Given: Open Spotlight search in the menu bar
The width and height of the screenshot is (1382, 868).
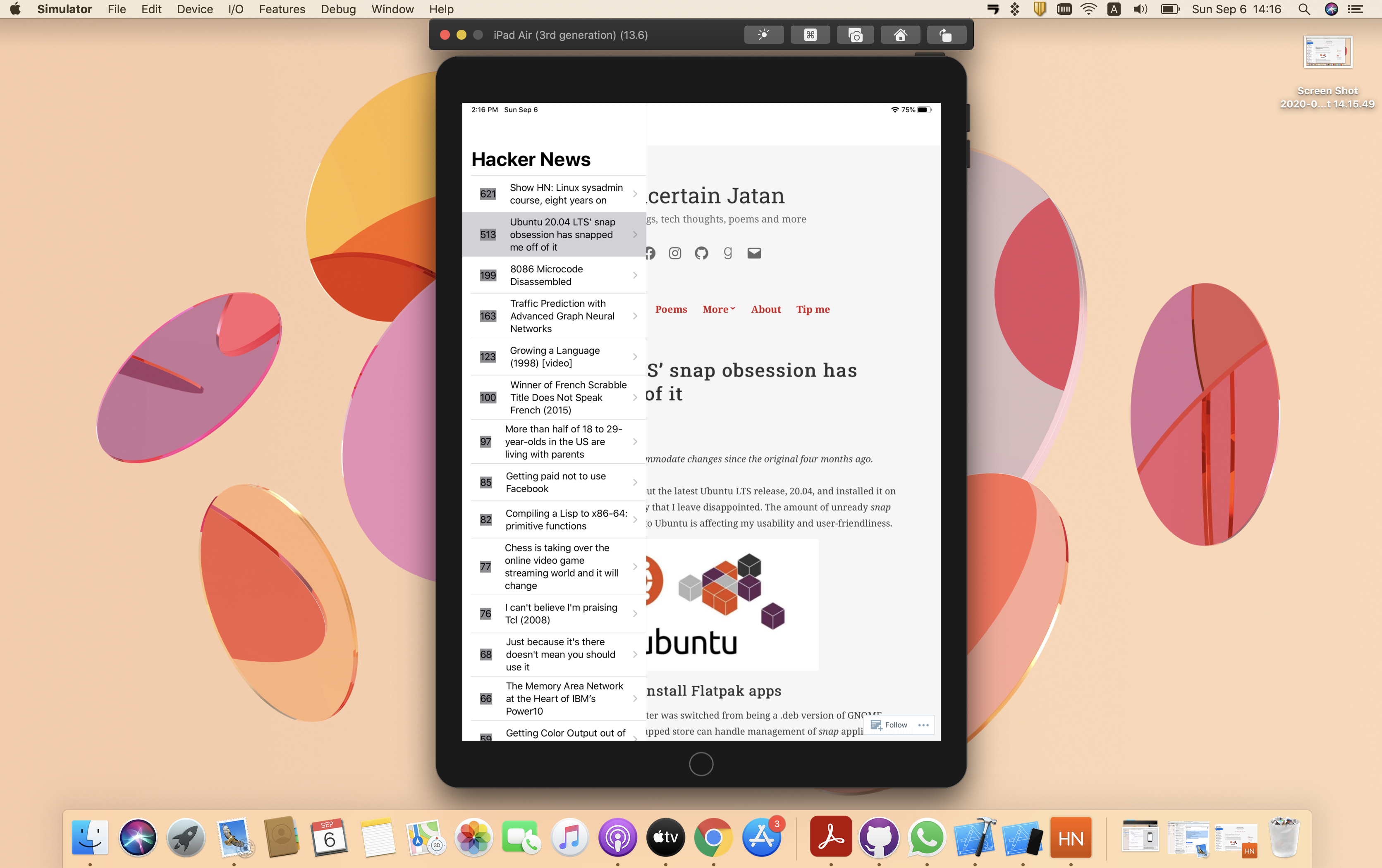Looking at the screenshot, I should (1304, 9).
